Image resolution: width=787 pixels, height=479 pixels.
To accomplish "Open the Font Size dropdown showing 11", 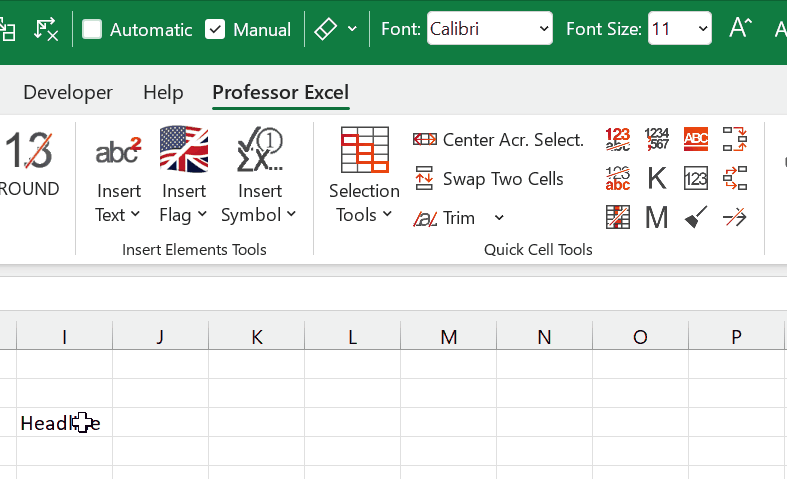I will tap(680, 29).
